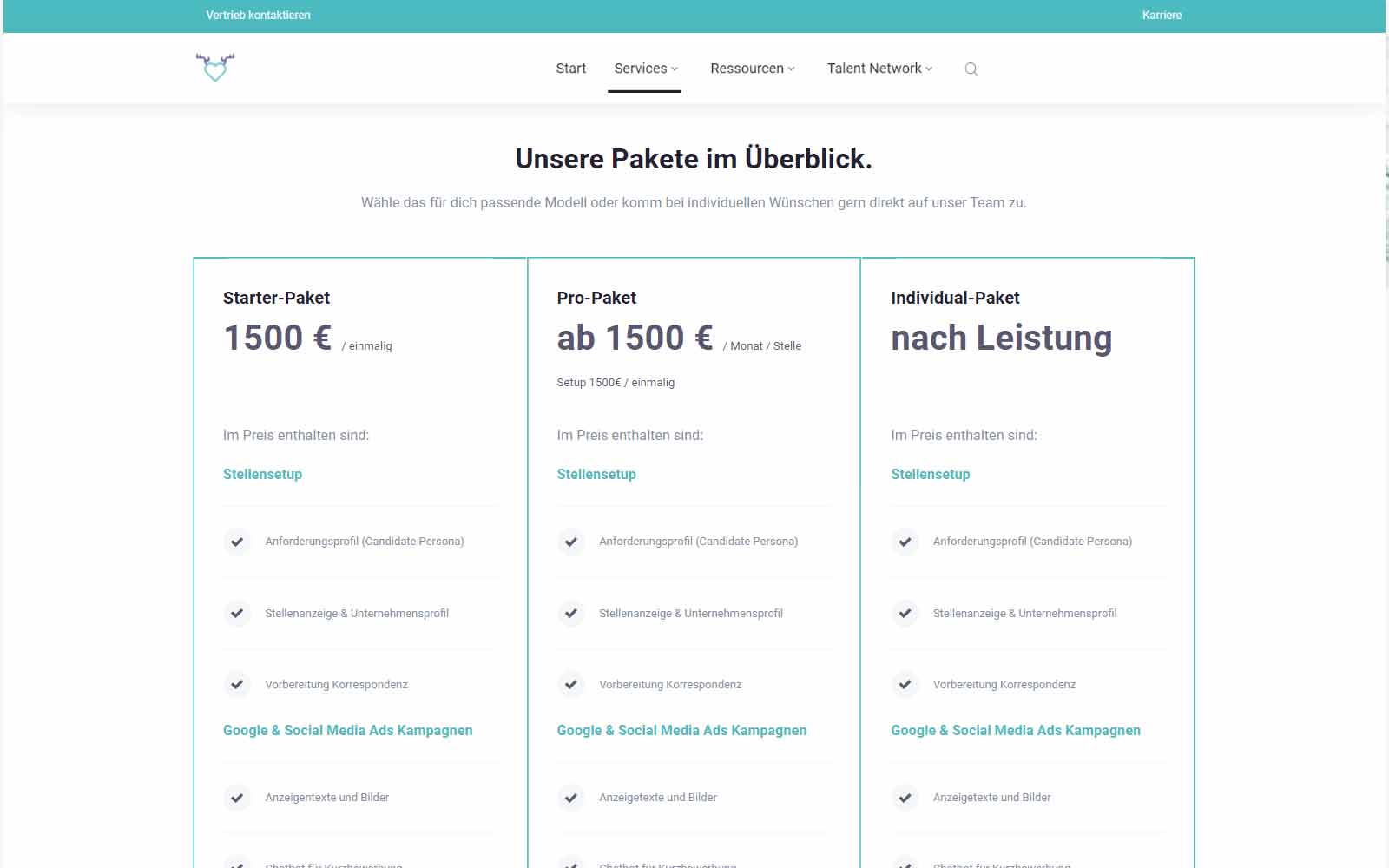The width and height of the screenshot is (1389, 868).
Task: Click checkmark beside Pro Anforderungsprofil
Action: coord(571,542)
